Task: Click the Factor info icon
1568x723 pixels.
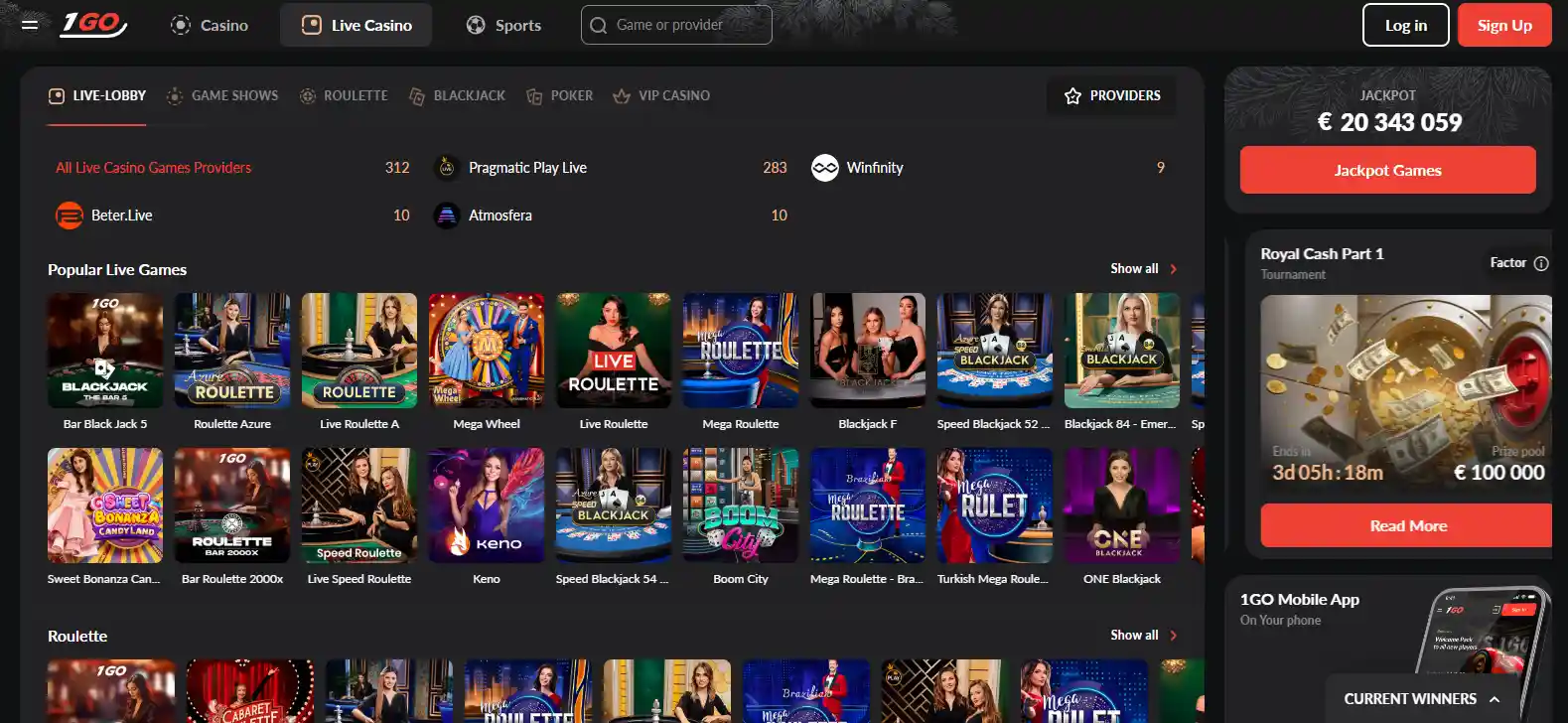Action: (x=1541, y=263)
